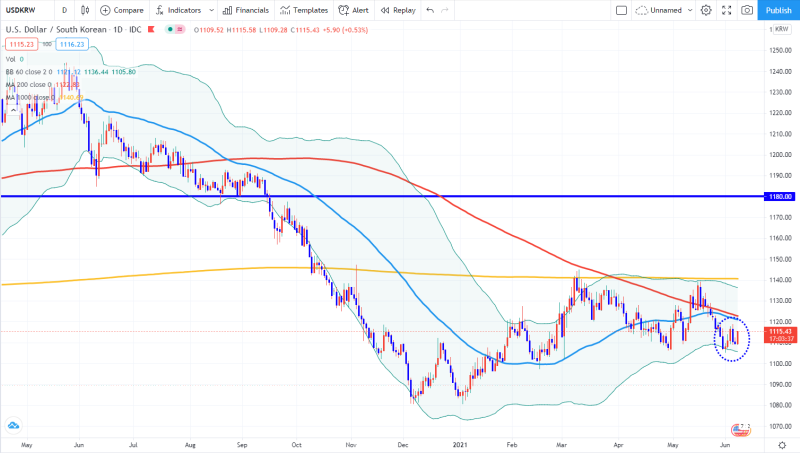Click the blue cloud icon at bottom left

tap(13, 424)
